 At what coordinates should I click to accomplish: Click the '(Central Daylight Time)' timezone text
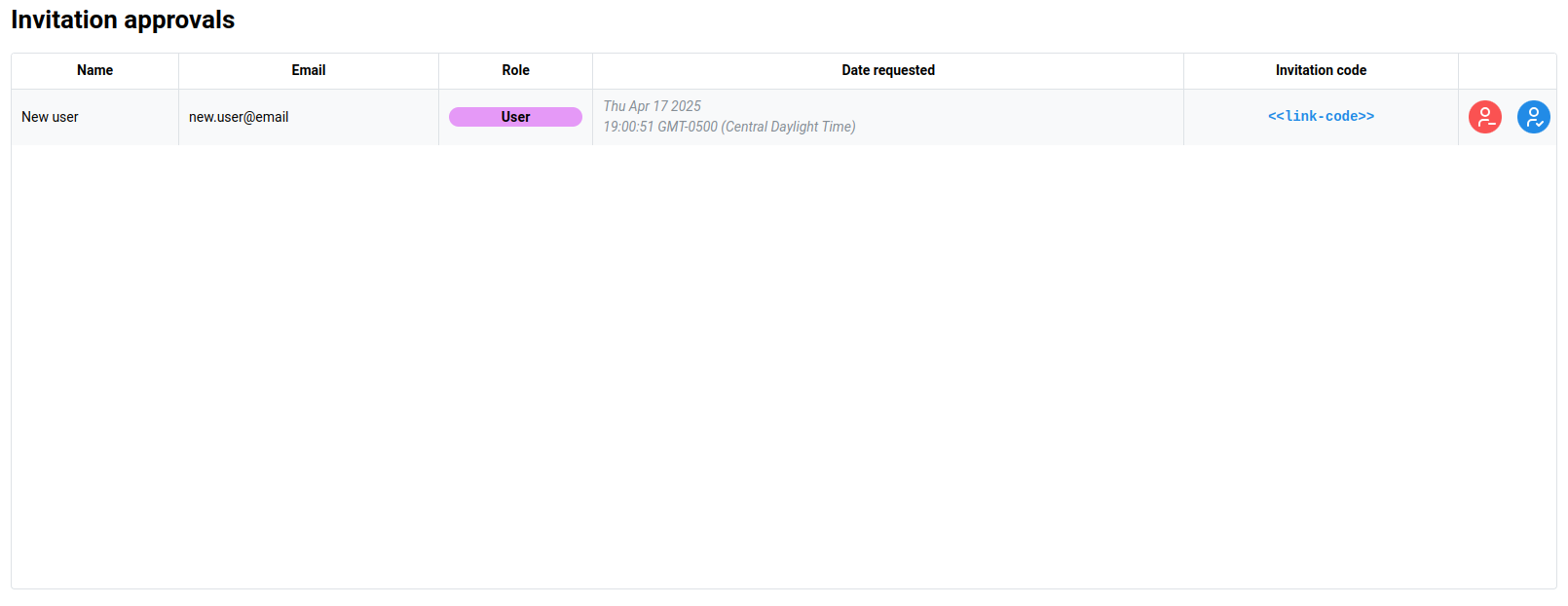(788, 127)
